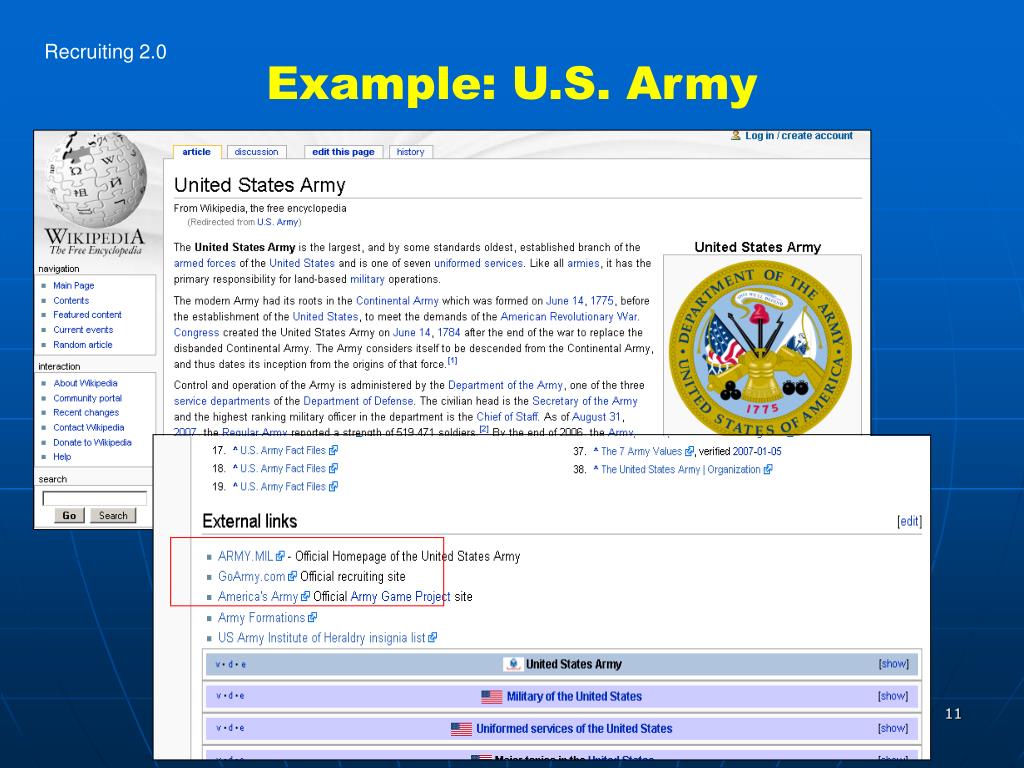This screenshot has width=1024, height=768.
Task: Follow the America's Army link
Action: 258,596
